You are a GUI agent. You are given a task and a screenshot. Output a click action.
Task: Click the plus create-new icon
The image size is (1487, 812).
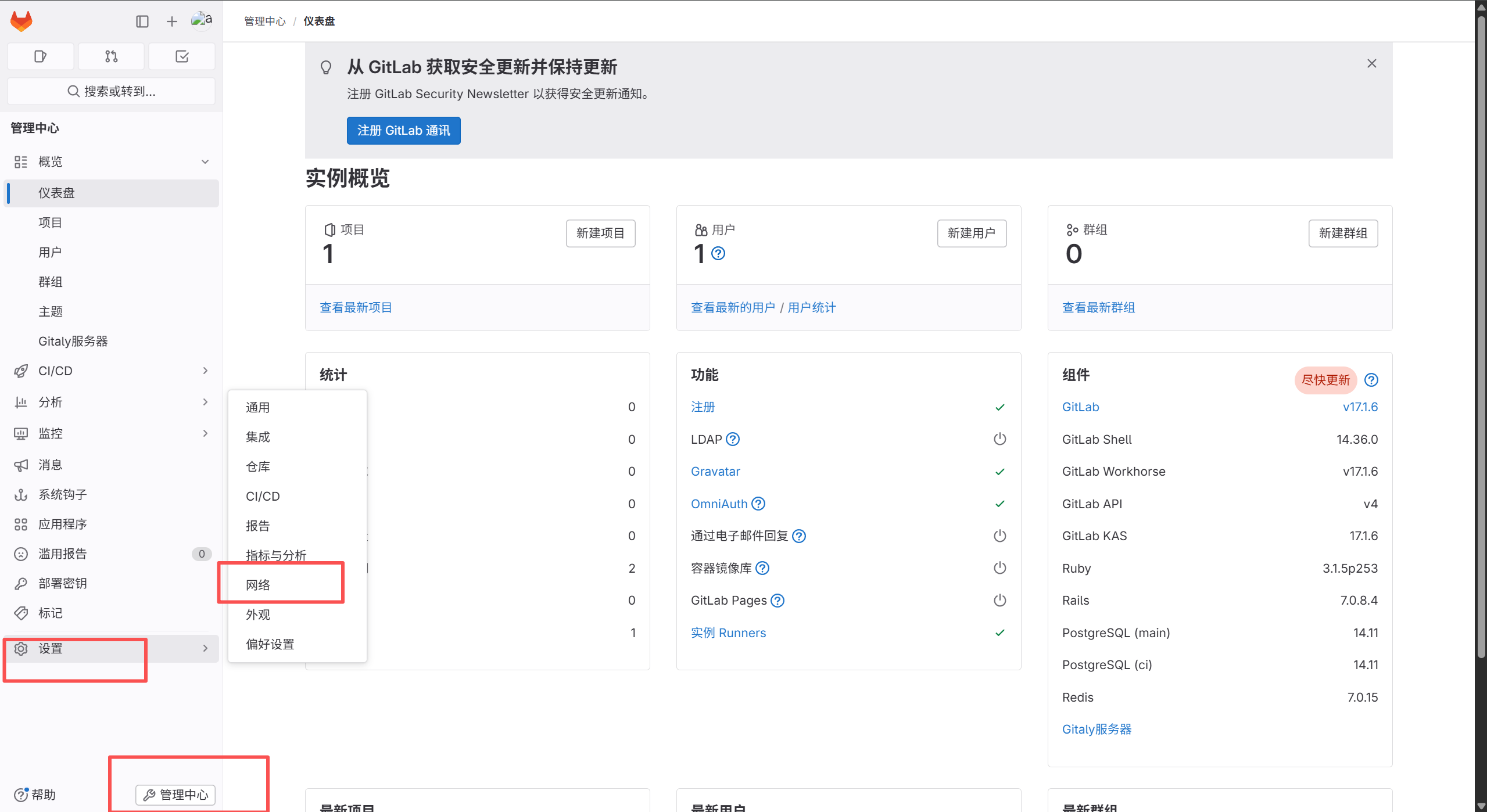click(172, 21)
